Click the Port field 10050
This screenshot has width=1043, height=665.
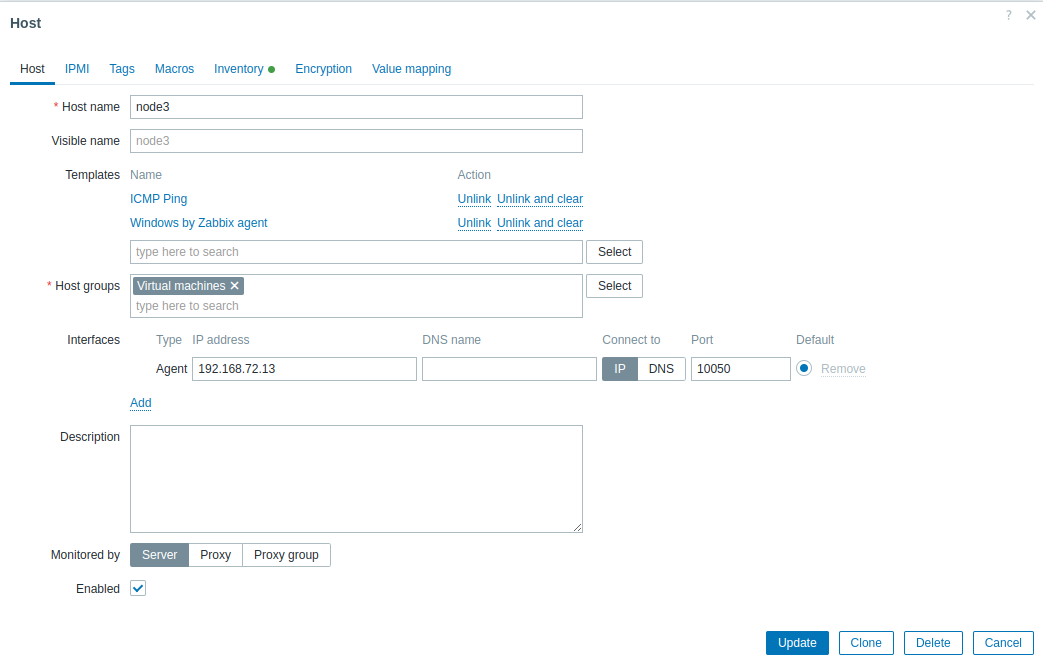point(741,369)
